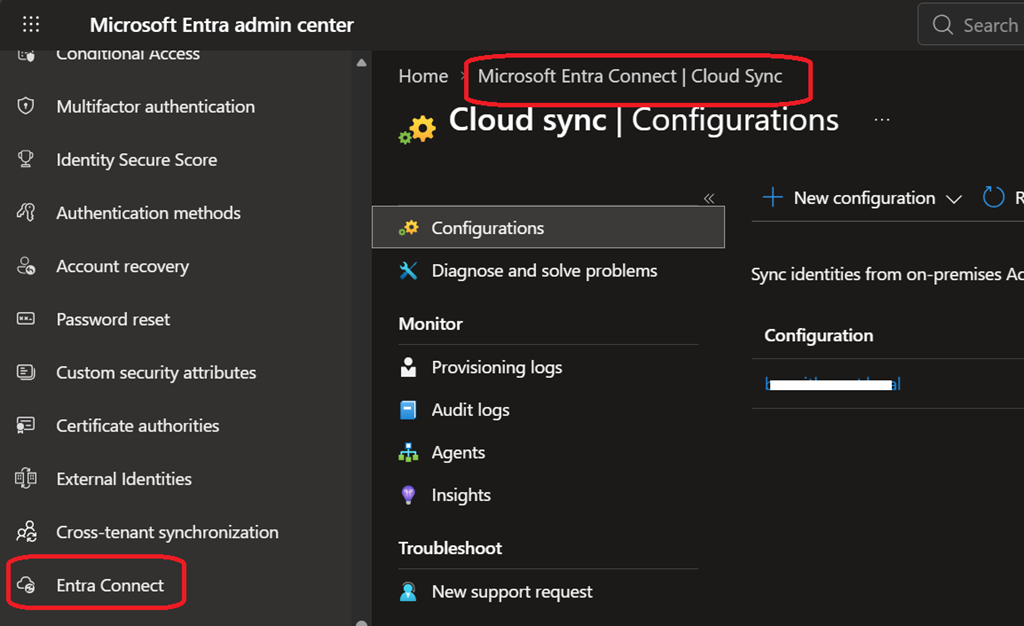The width and height of the screenshot is (1024, 626).
Task: Click the Authentication methods icon
Action: point(25,212)
